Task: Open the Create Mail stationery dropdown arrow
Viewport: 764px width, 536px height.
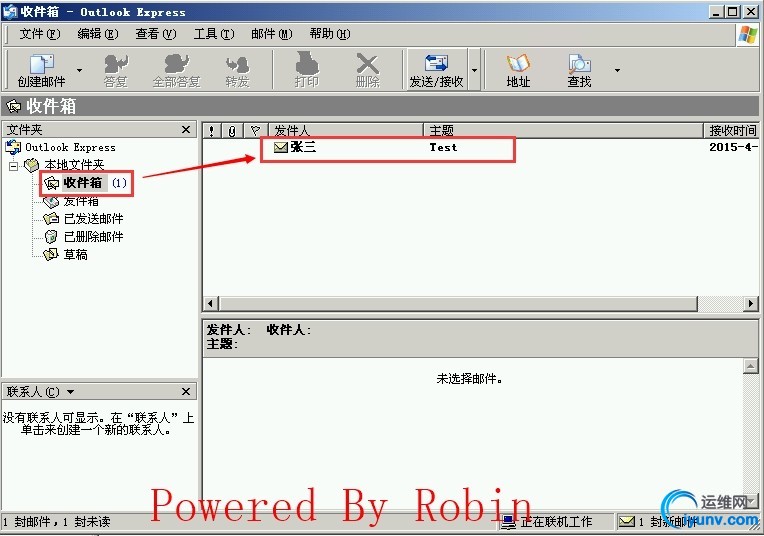Action: coord(79,71)
